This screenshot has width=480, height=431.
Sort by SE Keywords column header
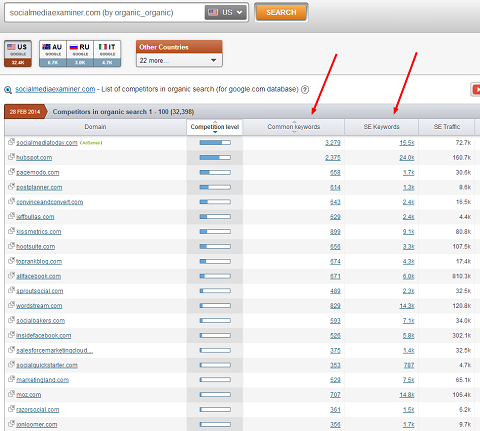point(381,127)
